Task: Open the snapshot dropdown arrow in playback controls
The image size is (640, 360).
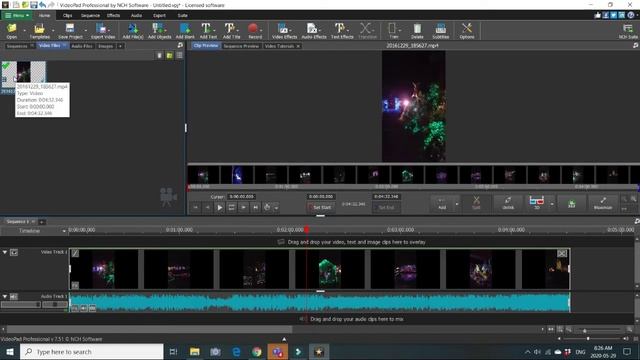Action: coord(276,208)
